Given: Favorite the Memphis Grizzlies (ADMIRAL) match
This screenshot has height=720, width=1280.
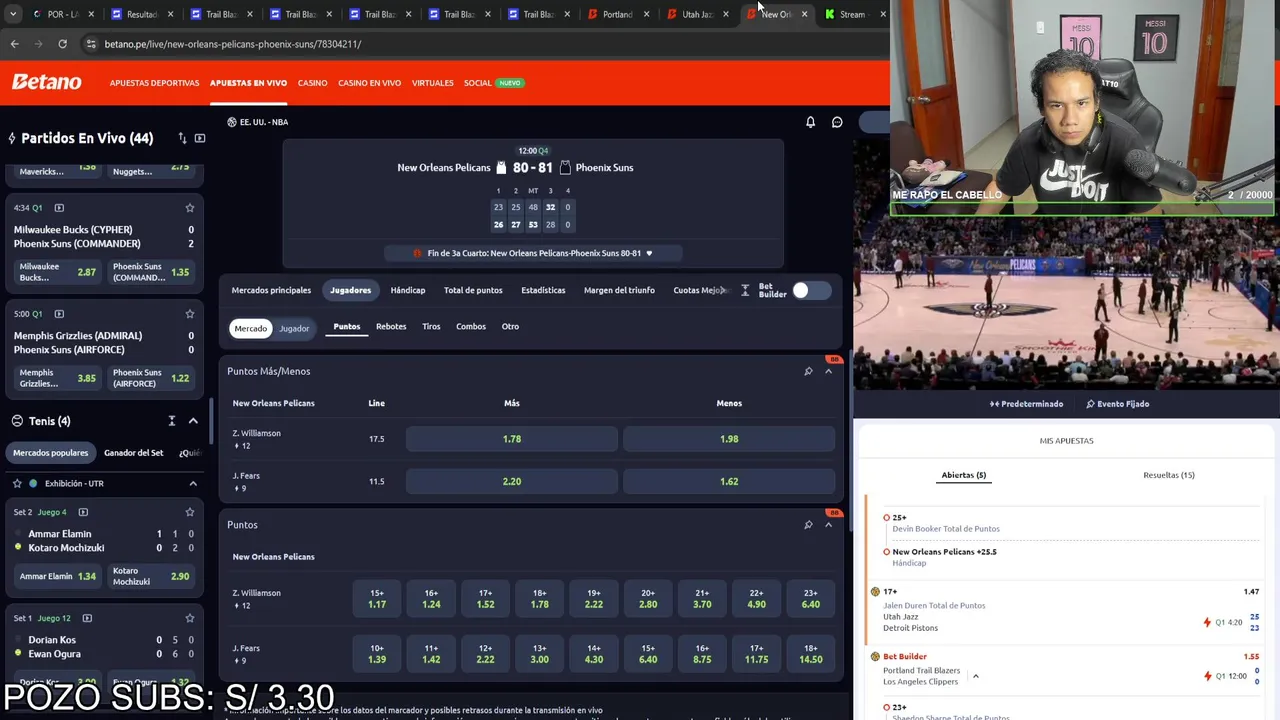Looking at the screenshot, I should tap(190, 314).
